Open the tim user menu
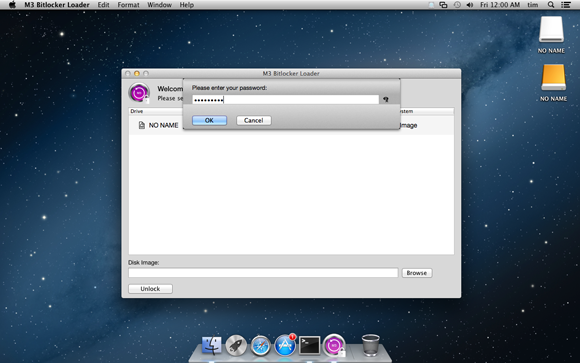Image resolution: width=580 pixels, height=363 pixels. (x=533, y=5)
